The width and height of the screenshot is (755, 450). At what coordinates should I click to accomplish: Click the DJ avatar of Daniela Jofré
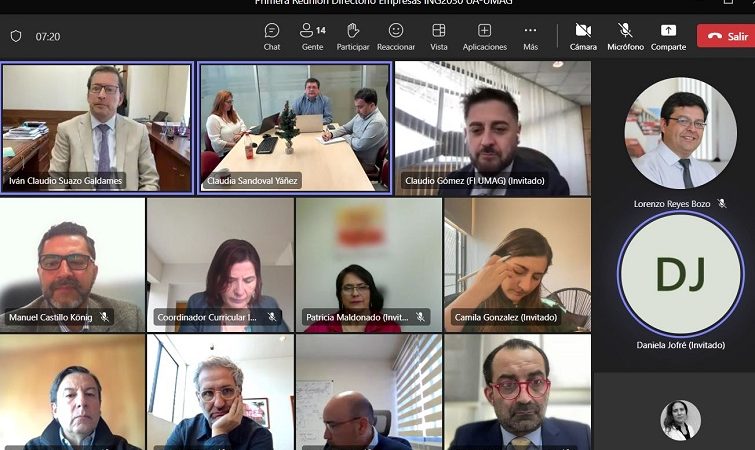pyautogui.click(x=680, y=274)
